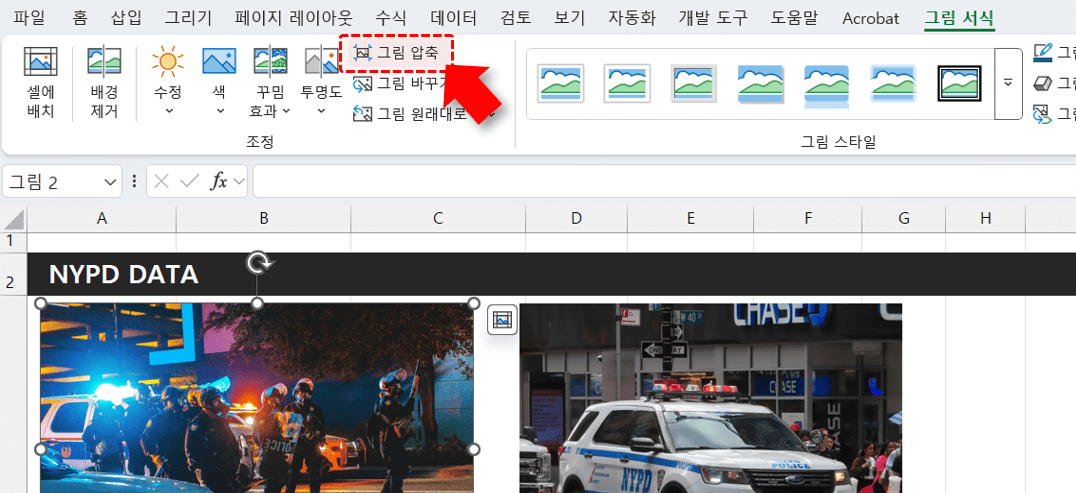Screen dimensions: 1076x493
Task: Click the rotate handle above selected picture
Action: 258,262
